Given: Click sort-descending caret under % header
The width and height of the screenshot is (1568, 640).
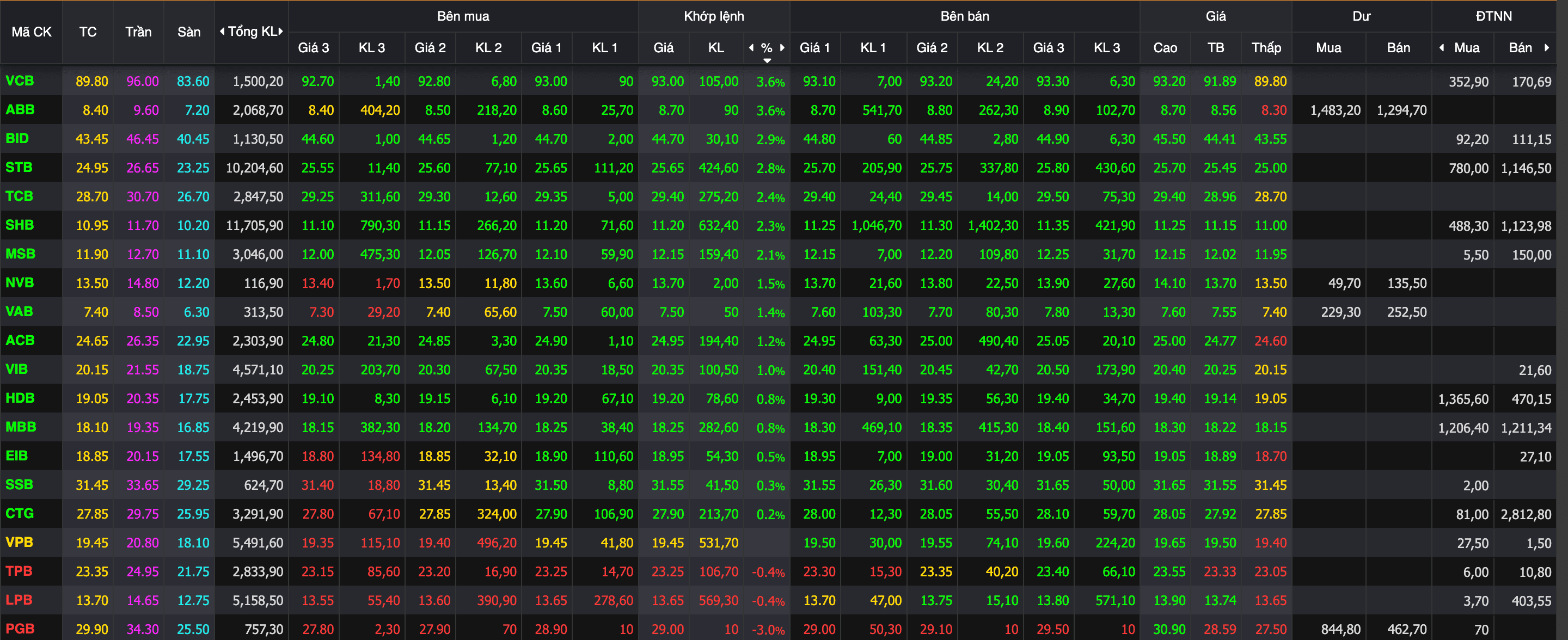Looking at the screenshot, I should click(767, 60).
